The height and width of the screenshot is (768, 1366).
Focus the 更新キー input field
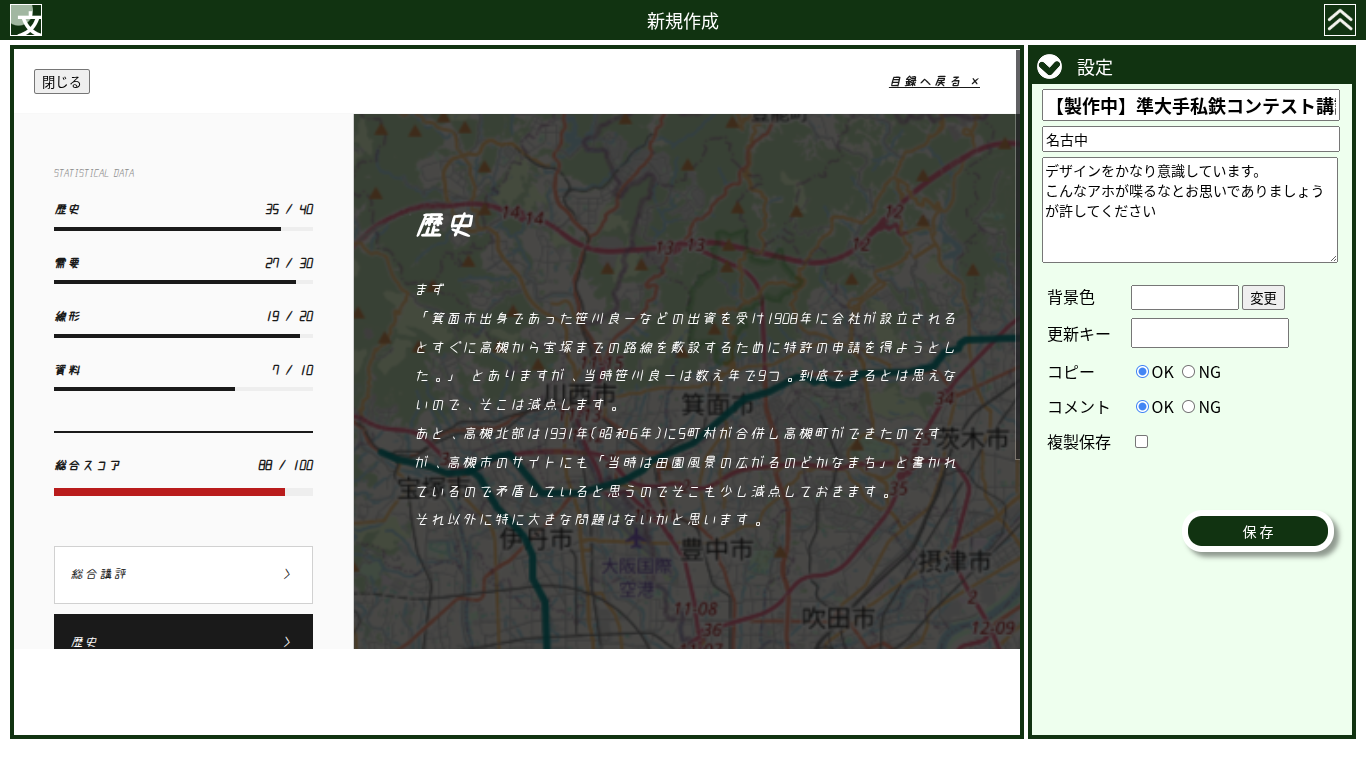coord(1209,333)
